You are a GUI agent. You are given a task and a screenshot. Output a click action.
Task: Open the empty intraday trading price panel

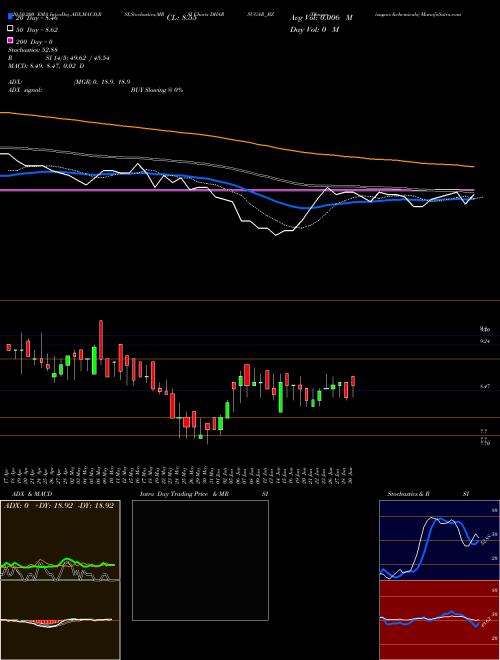(x=200, y=560)
